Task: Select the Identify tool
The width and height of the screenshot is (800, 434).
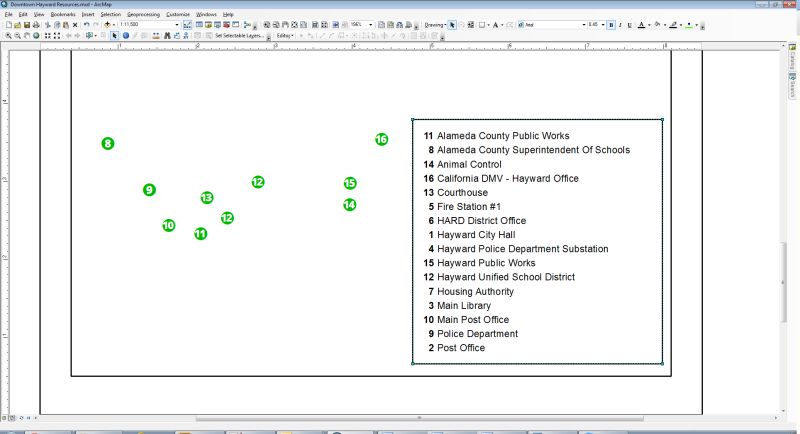Action: point(126,36)
